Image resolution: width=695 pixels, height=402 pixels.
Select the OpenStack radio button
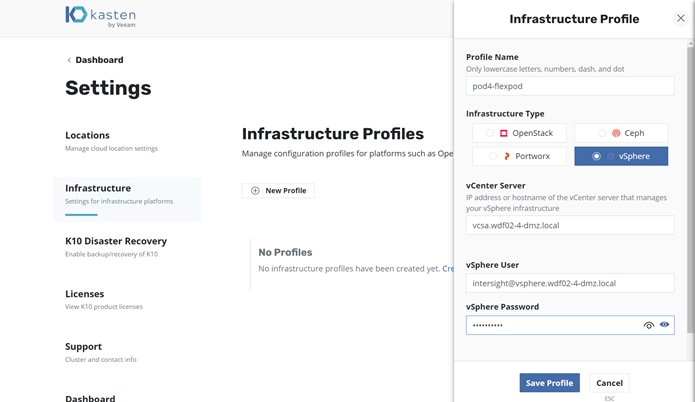489,133
